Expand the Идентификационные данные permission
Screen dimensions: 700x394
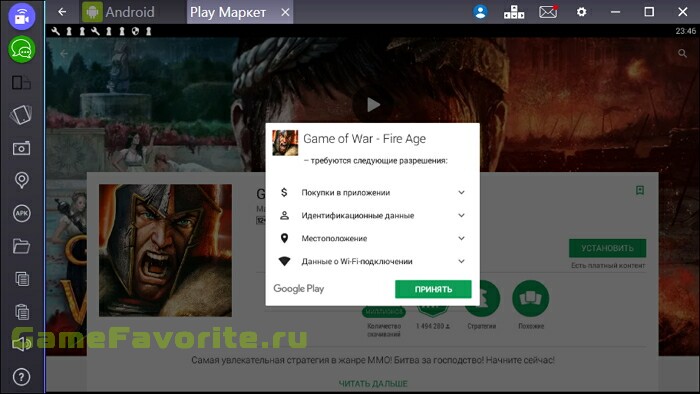(372, 216)
